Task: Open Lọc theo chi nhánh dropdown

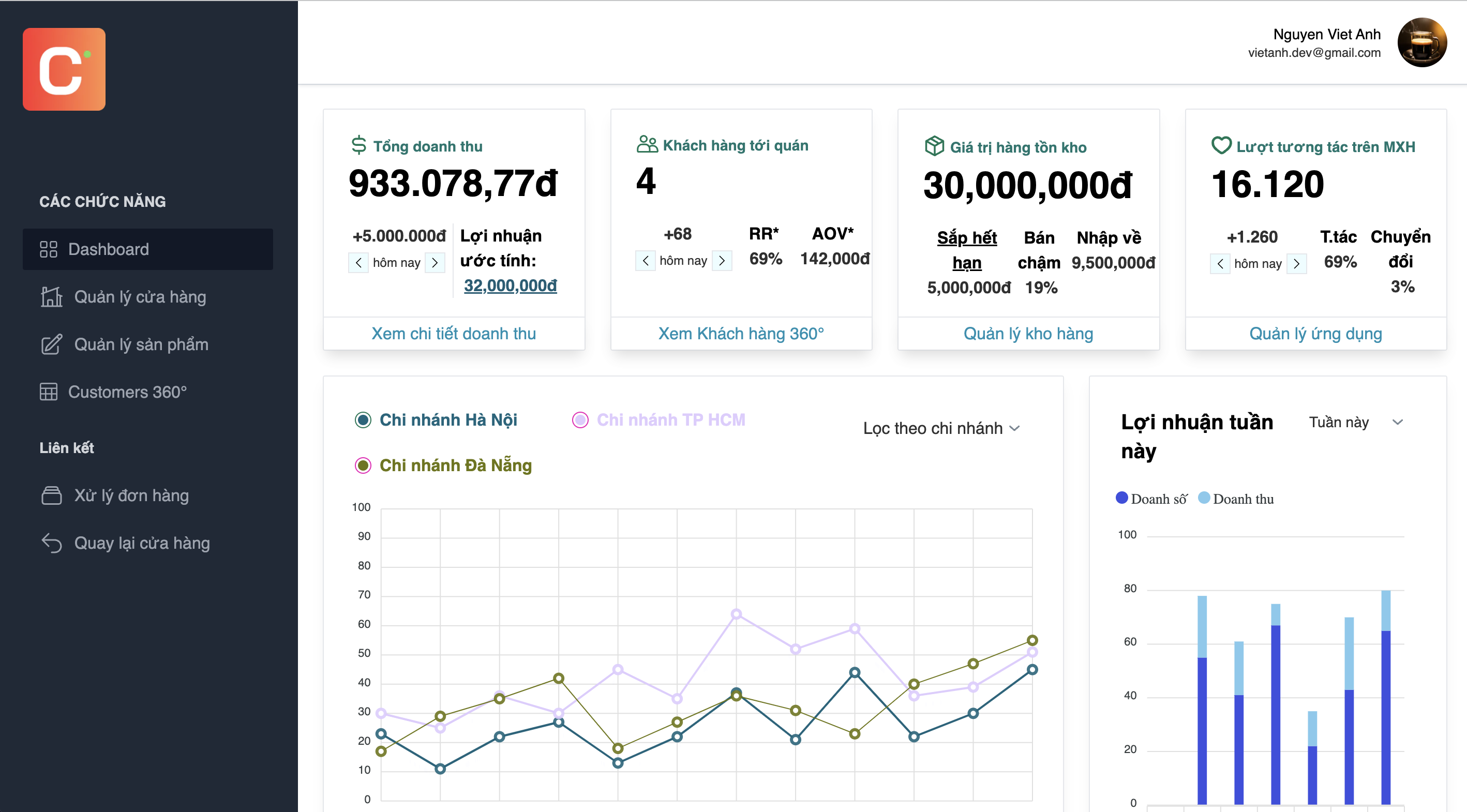Action: [941, 428]
